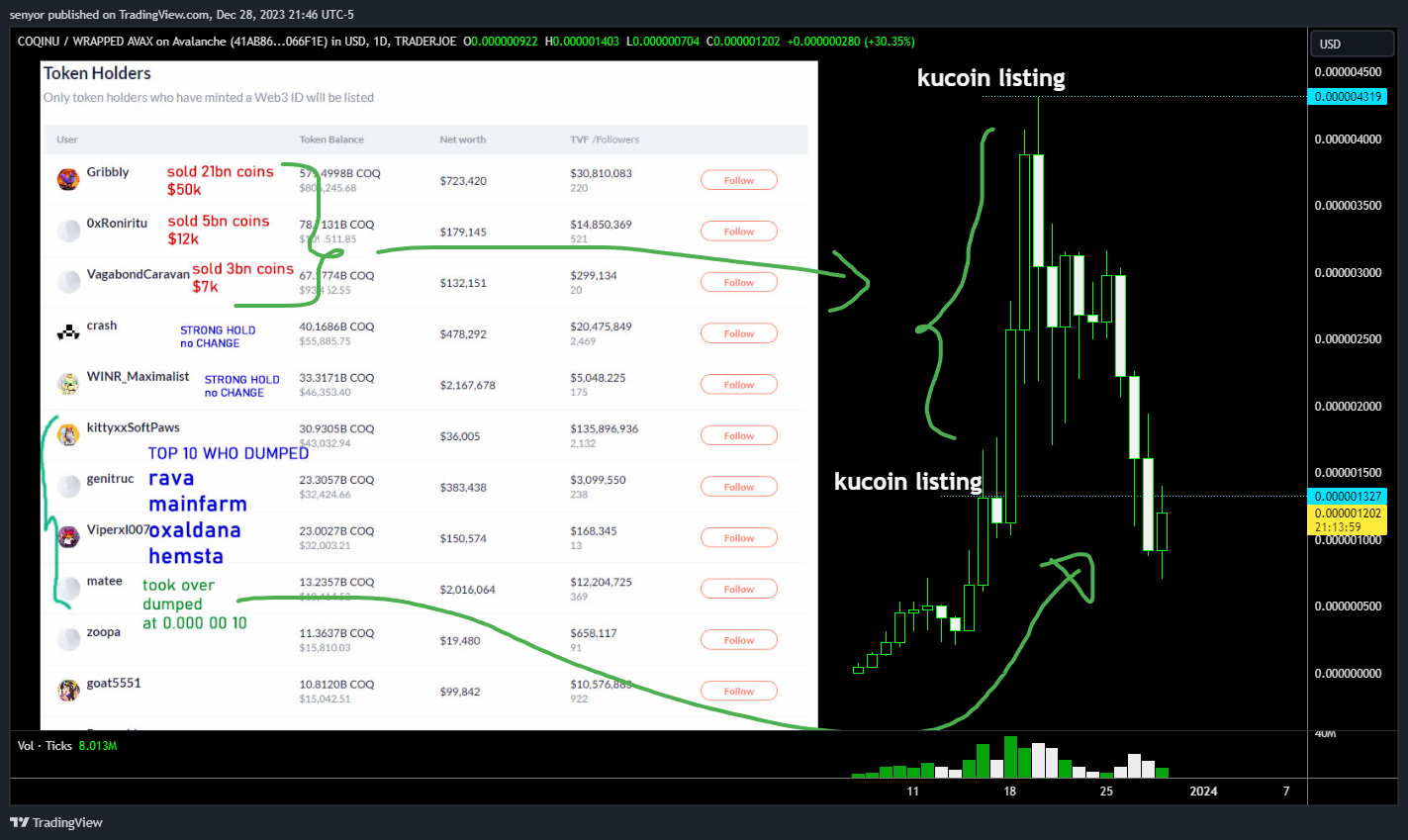Click Gribbly's profile avatar

(68, 179)
